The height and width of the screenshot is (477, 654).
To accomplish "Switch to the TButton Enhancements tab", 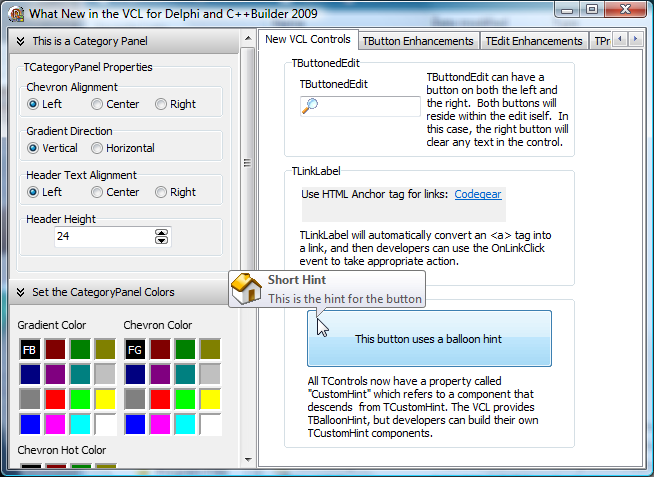I will (x=418, y=41).
